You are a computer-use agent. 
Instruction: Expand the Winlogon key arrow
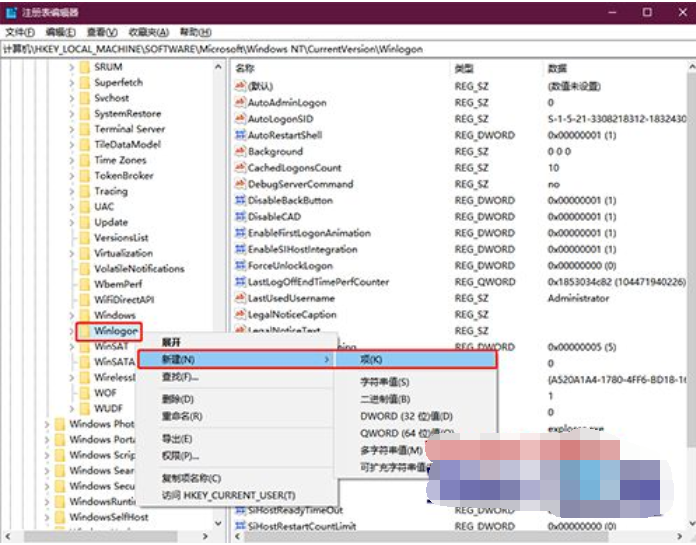pos(71,331)
